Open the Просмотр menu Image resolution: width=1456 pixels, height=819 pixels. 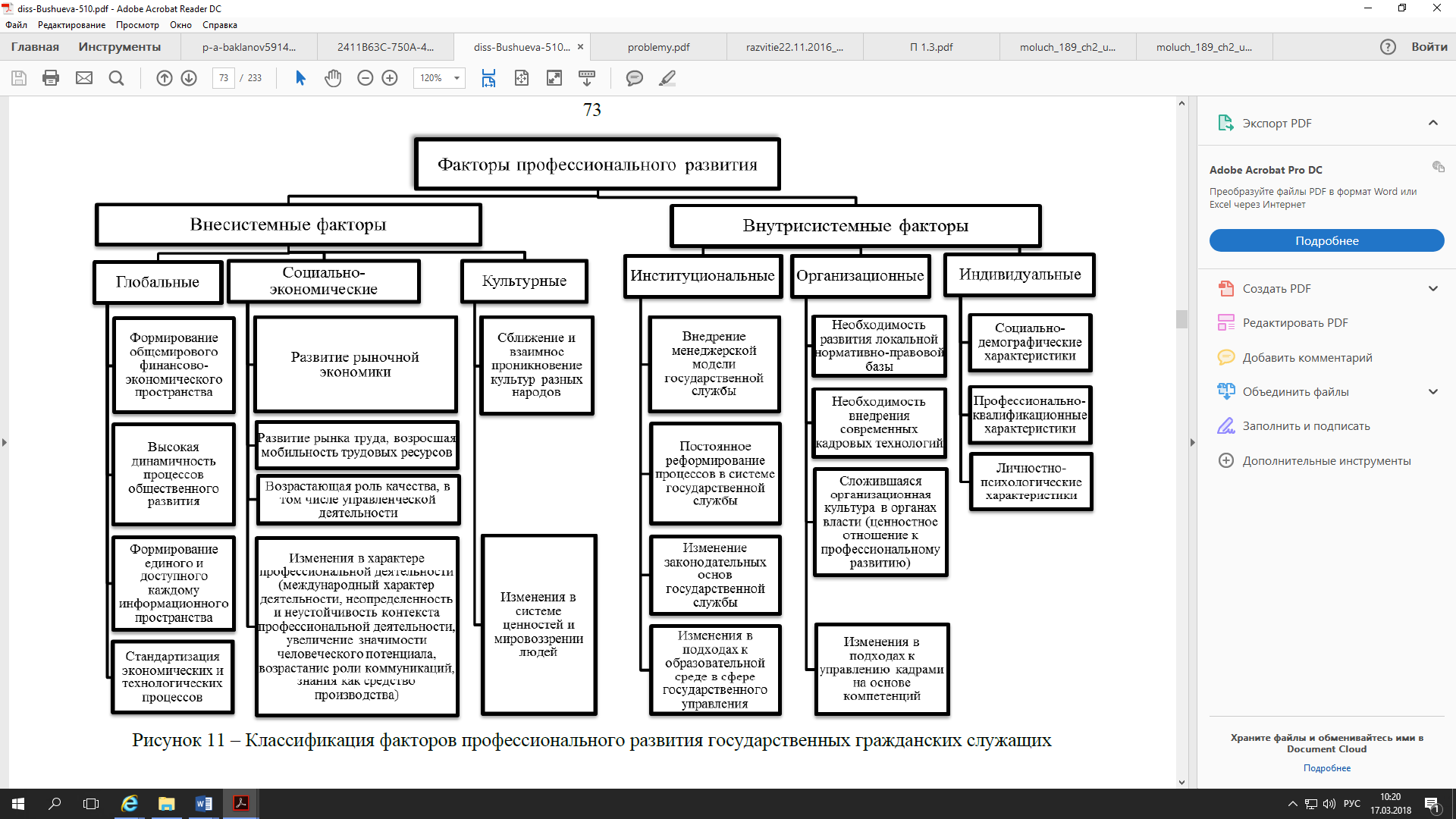tap(137, 25)
